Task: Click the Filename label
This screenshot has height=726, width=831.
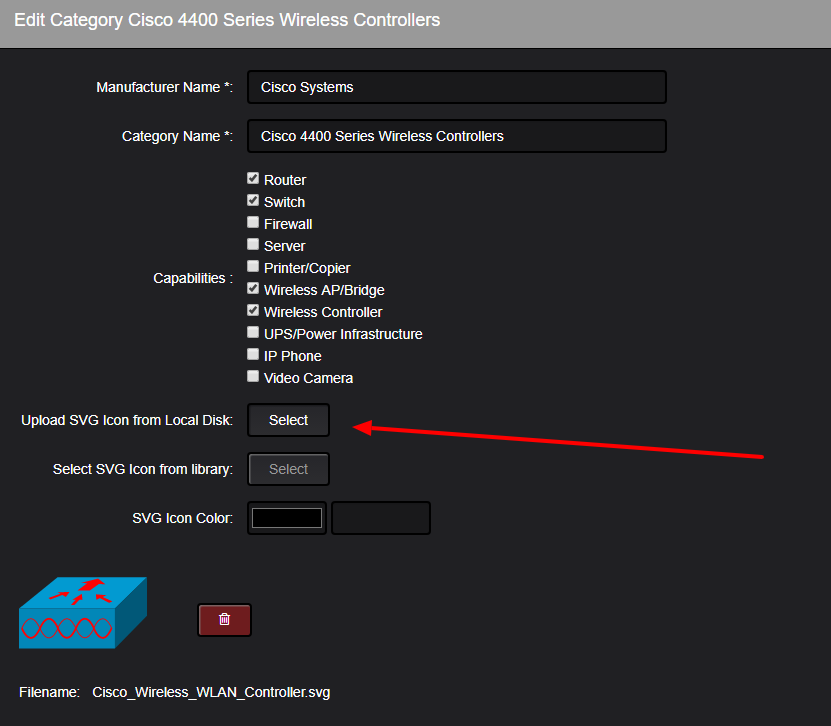Action: pyautogui.click(x=49, y=693)
